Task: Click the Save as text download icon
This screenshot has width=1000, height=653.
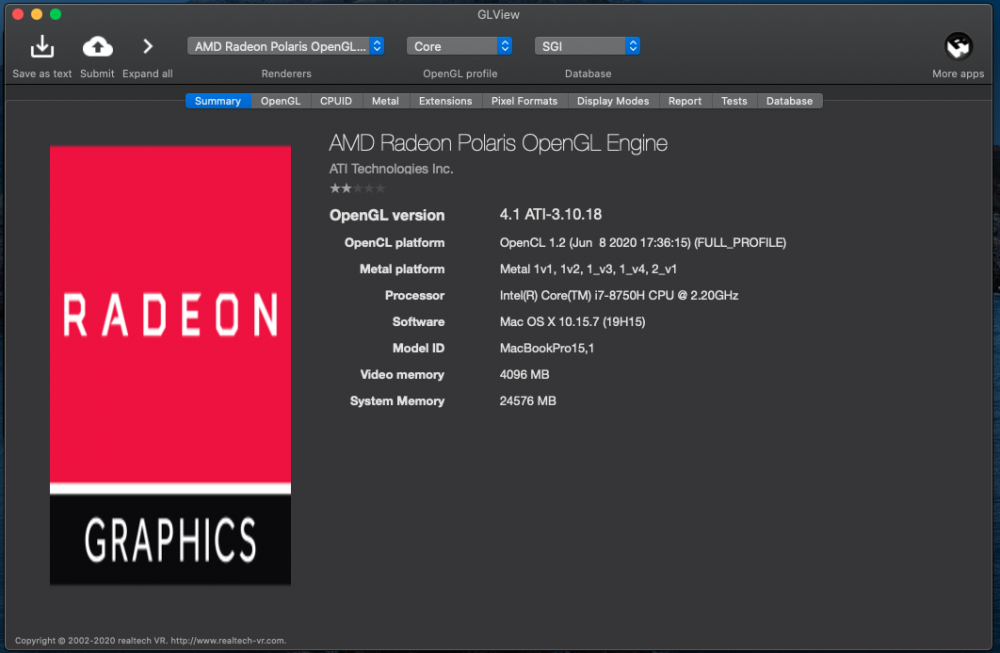Action: point(42,47)
